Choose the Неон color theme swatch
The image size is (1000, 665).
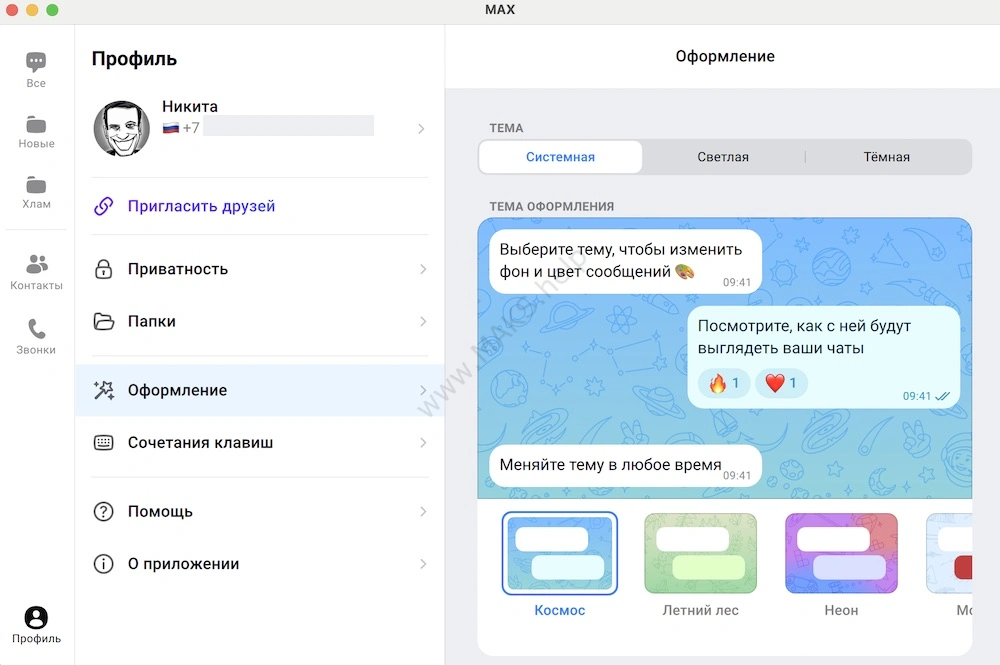point(841,554)
